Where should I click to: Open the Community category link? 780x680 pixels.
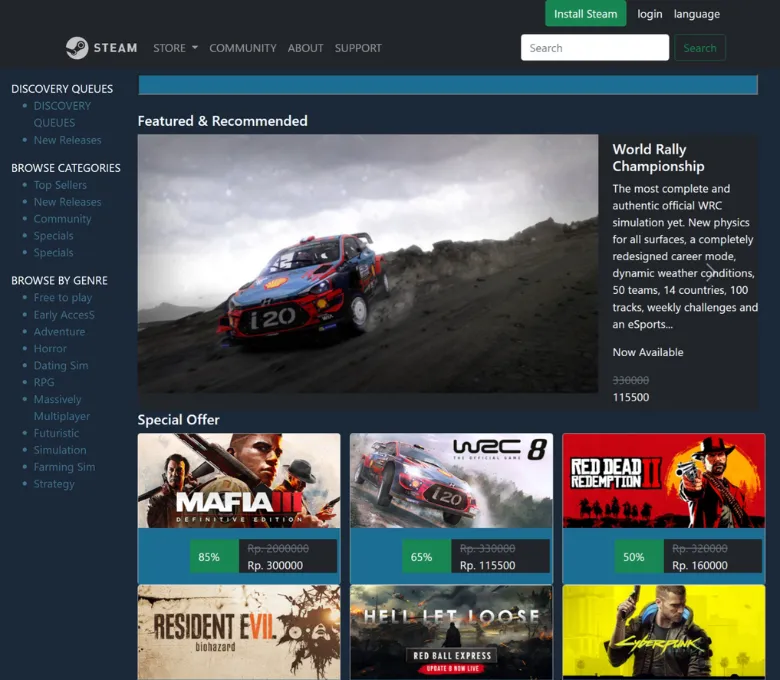click(x=62, y=219)
